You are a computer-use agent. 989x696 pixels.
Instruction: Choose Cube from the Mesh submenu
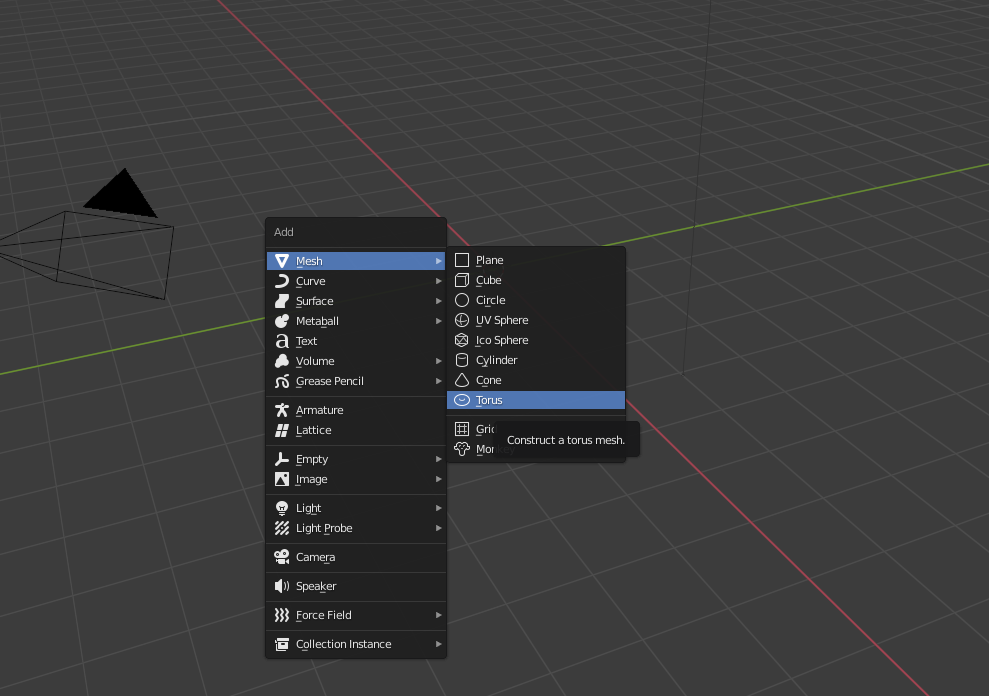pyautogui.click(x=535, y=280)
